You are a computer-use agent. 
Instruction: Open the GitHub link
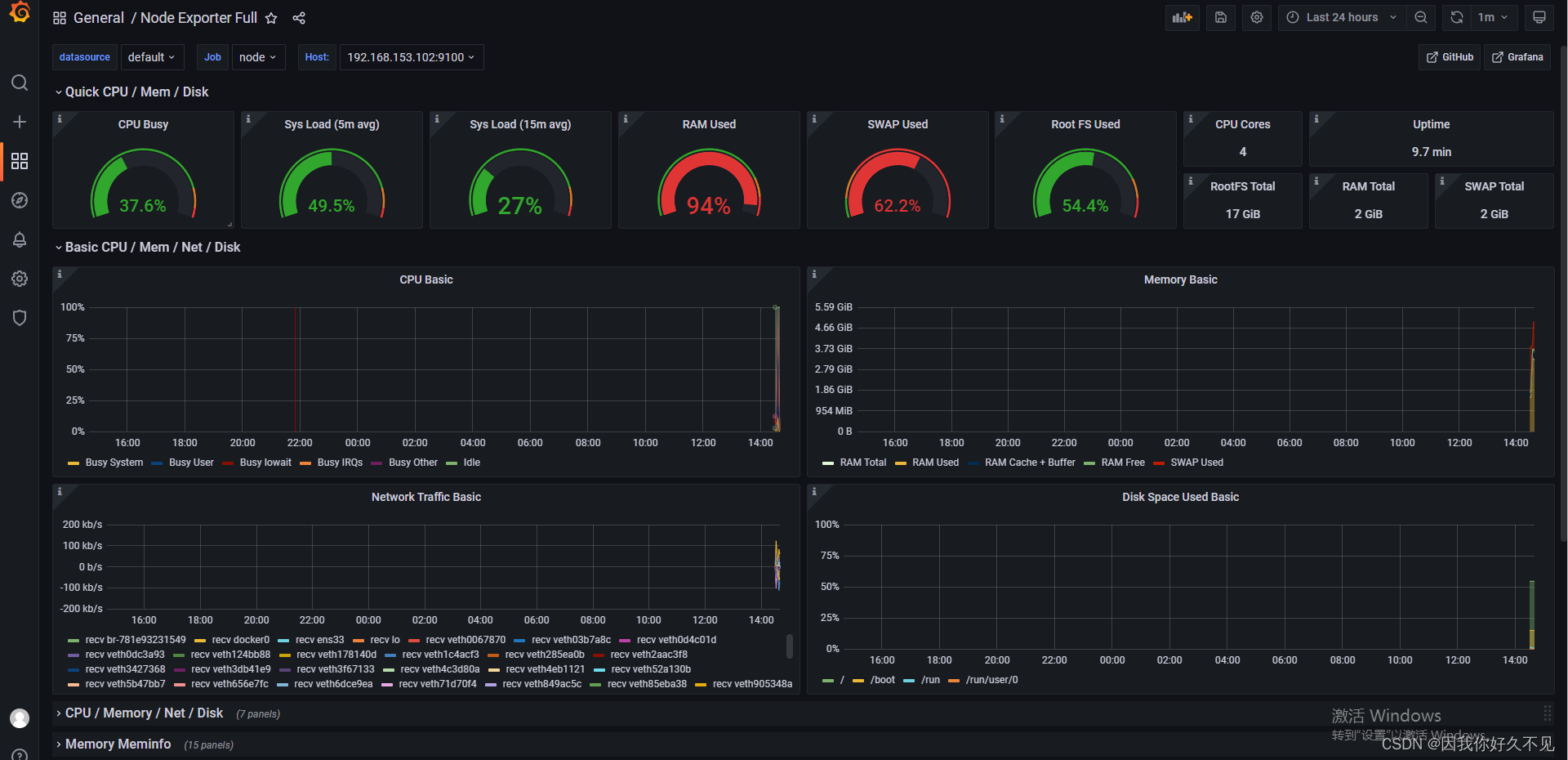pyautogui.click(x=1450, y=57)
